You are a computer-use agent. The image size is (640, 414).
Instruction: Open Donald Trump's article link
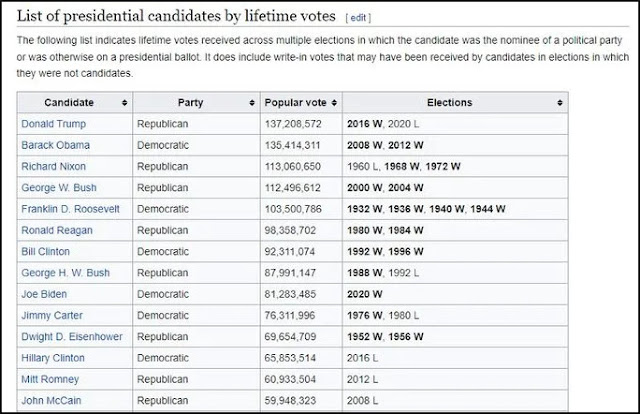pyautogui.click(x=54, y=124)
